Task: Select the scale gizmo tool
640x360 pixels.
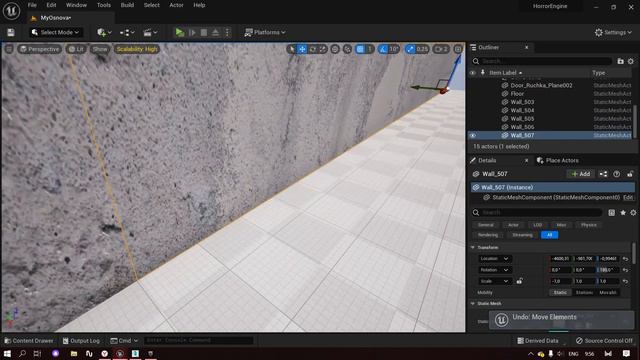Action: coord(323,49)
